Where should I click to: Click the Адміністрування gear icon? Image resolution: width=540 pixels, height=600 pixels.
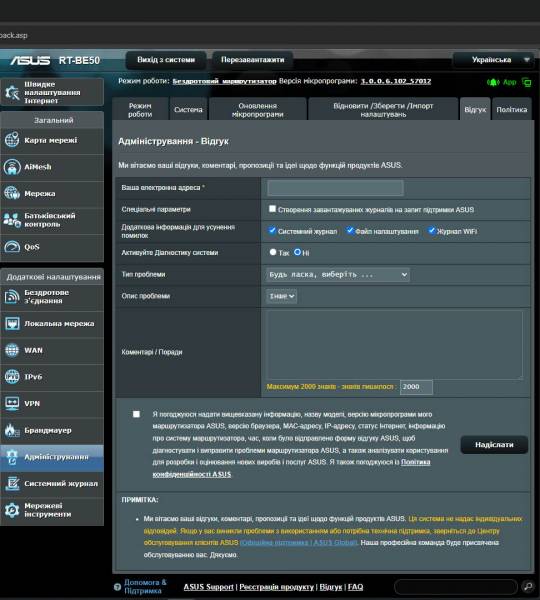coord(12,457)
